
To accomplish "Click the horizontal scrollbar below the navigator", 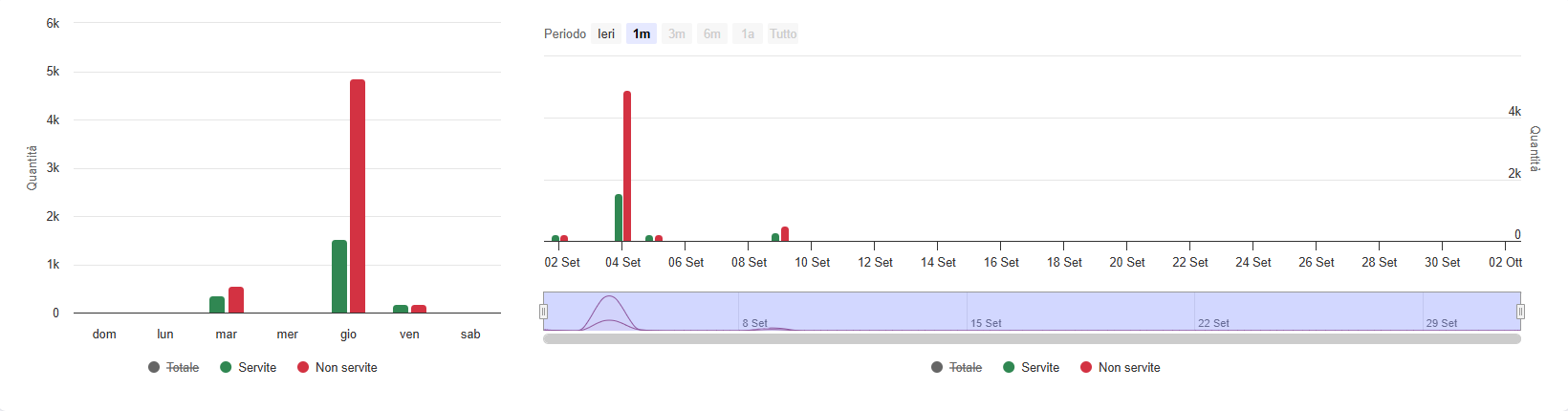I will (1032, 338).
